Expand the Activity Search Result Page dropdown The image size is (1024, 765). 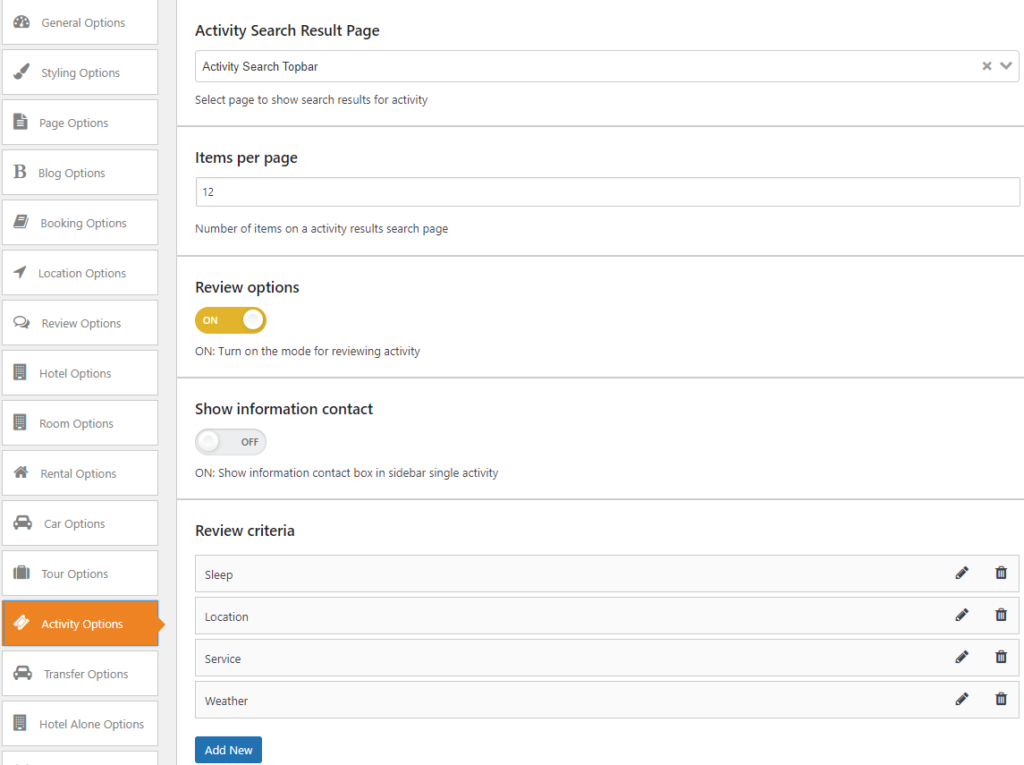1006,67
